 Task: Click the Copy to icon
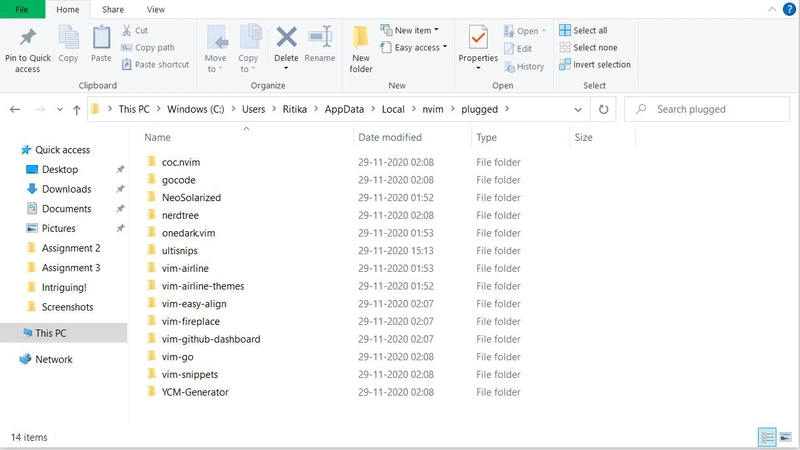pos(249,37)
